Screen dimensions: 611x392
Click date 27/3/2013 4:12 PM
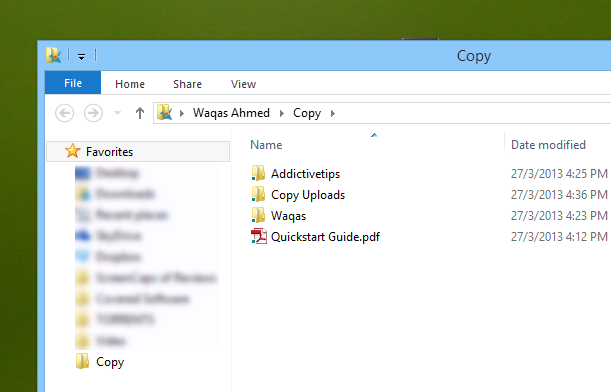pyautogui.click(x=559, y=237)
